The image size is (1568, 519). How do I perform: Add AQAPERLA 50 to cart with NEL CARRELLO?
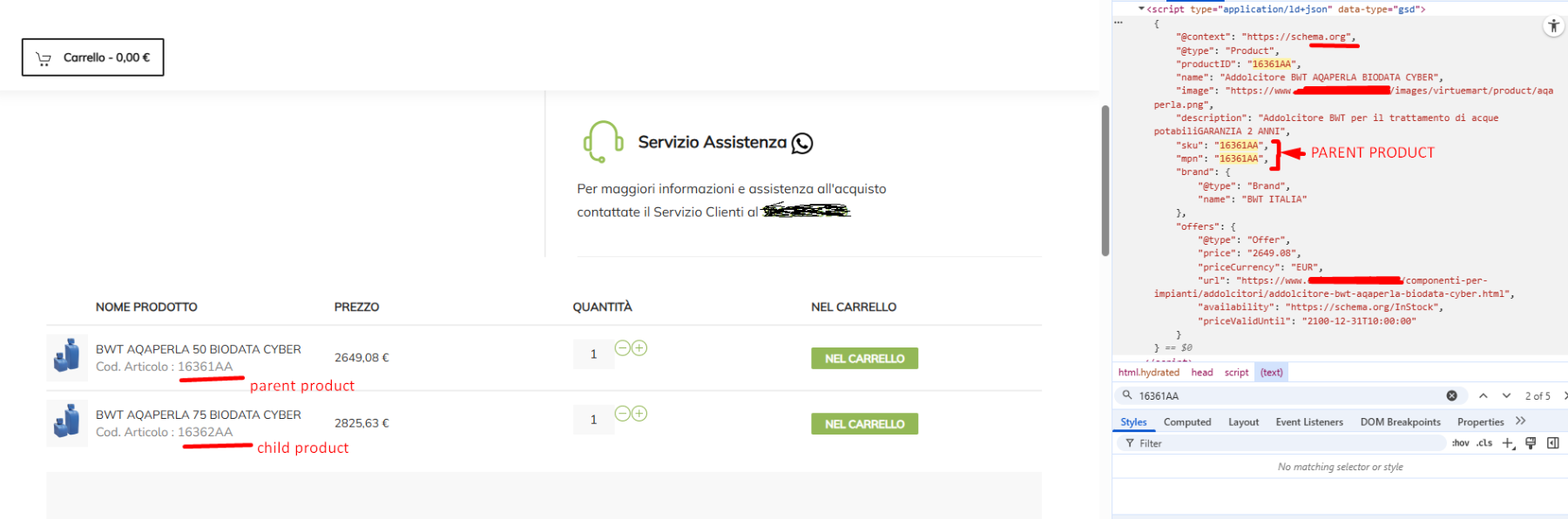864,359
